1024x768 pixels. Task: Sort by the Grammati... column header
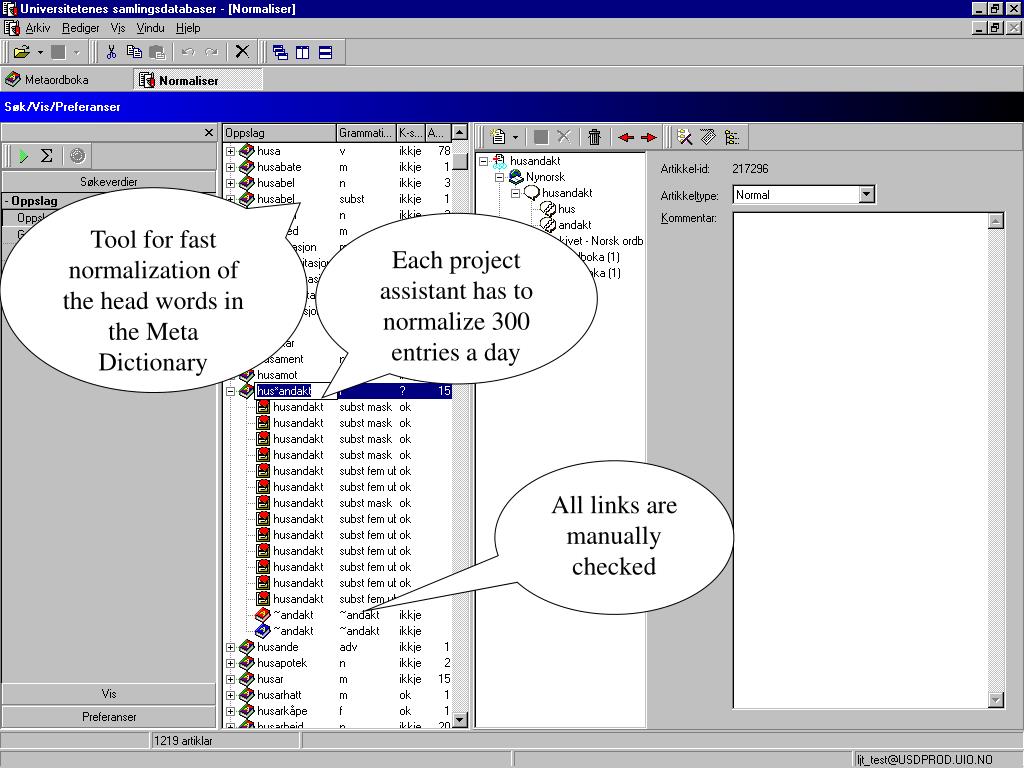click(x=366, y=133)
